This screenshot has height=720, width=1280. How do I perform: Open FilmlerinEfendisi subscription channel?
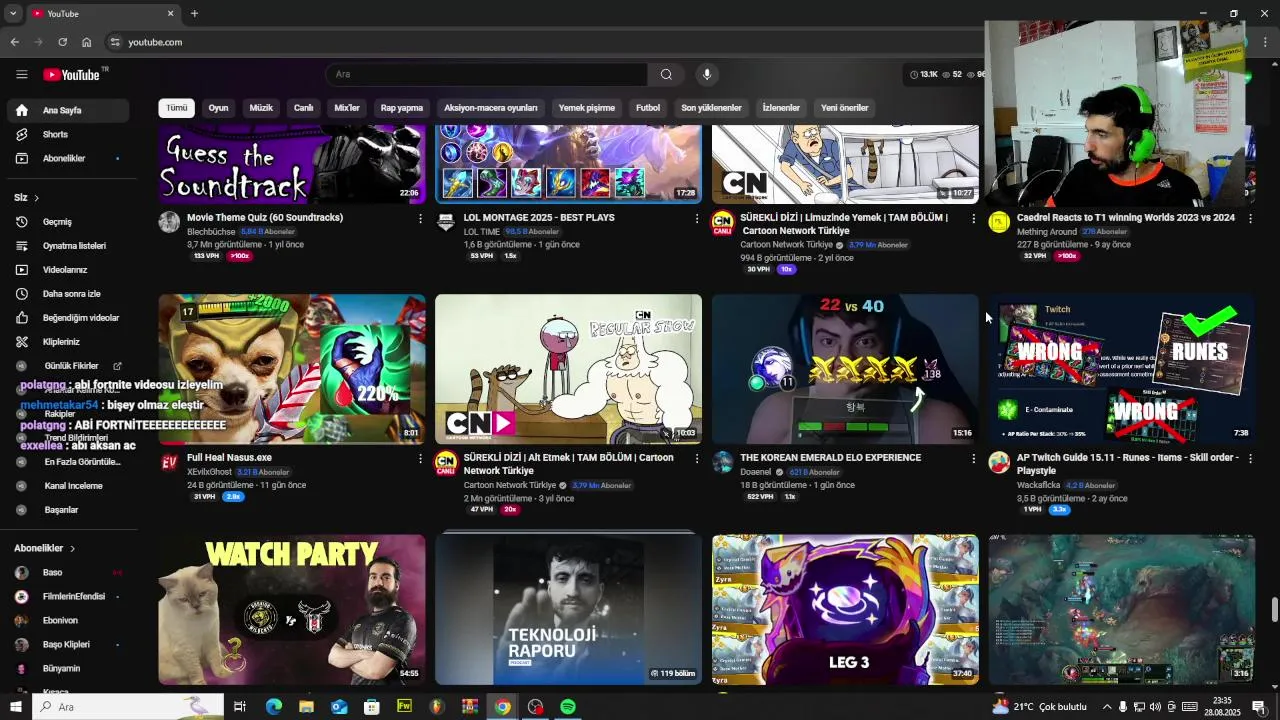click(x=68, y=597)
